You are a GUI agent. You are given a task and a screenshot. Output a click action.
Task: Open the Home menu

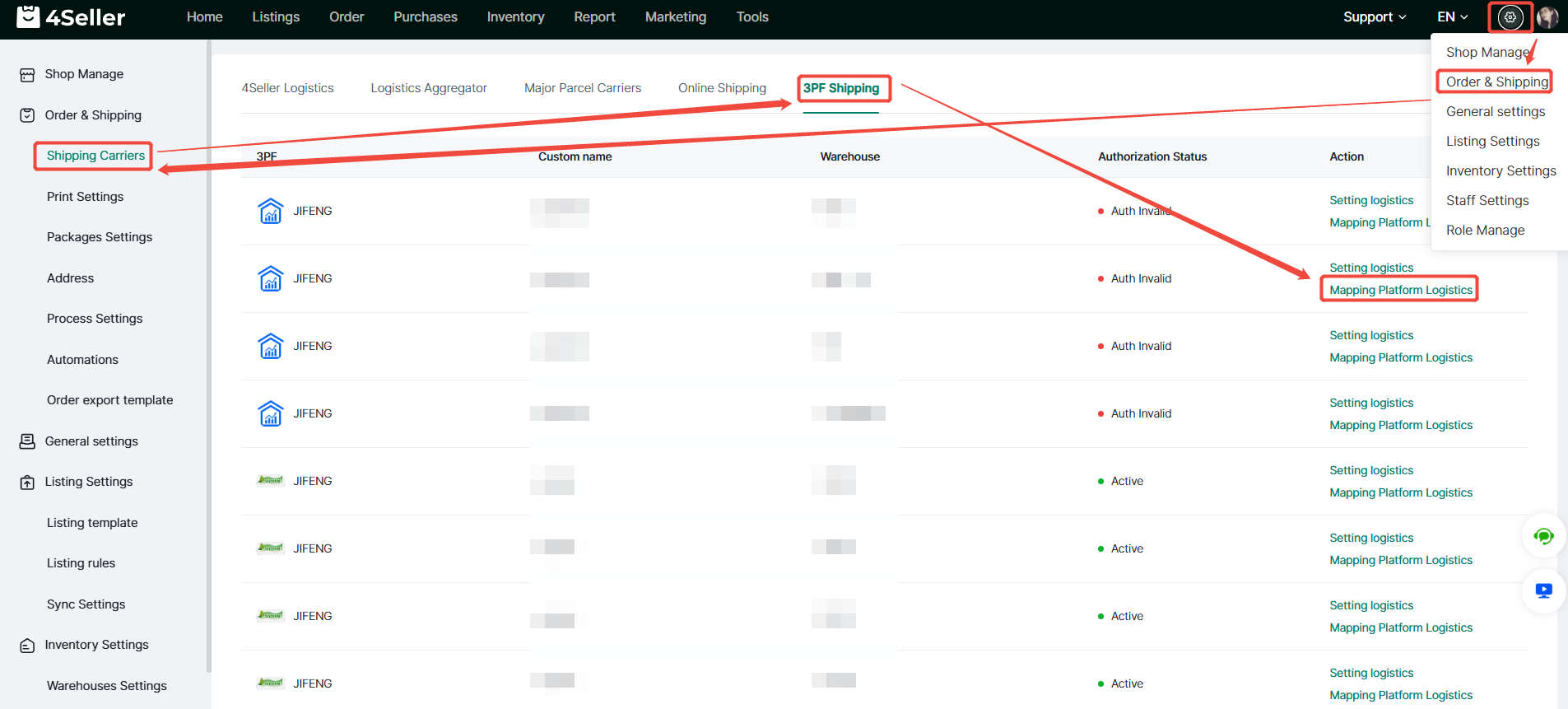click(205, 17)
